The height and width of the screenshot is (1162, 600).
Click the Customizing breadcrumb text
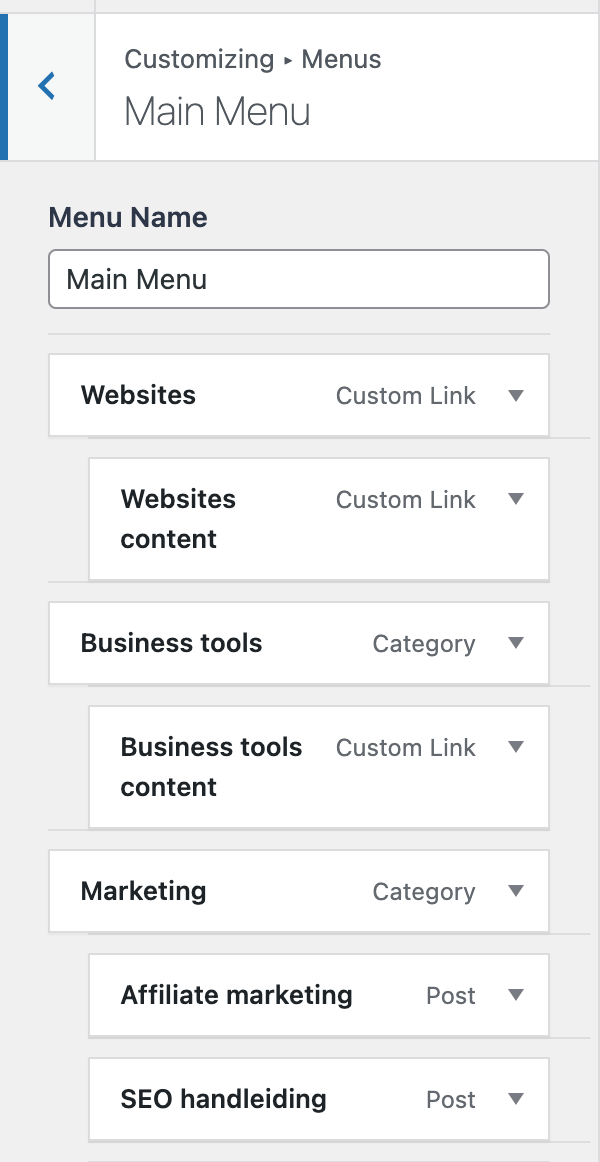tap(199, 60)
